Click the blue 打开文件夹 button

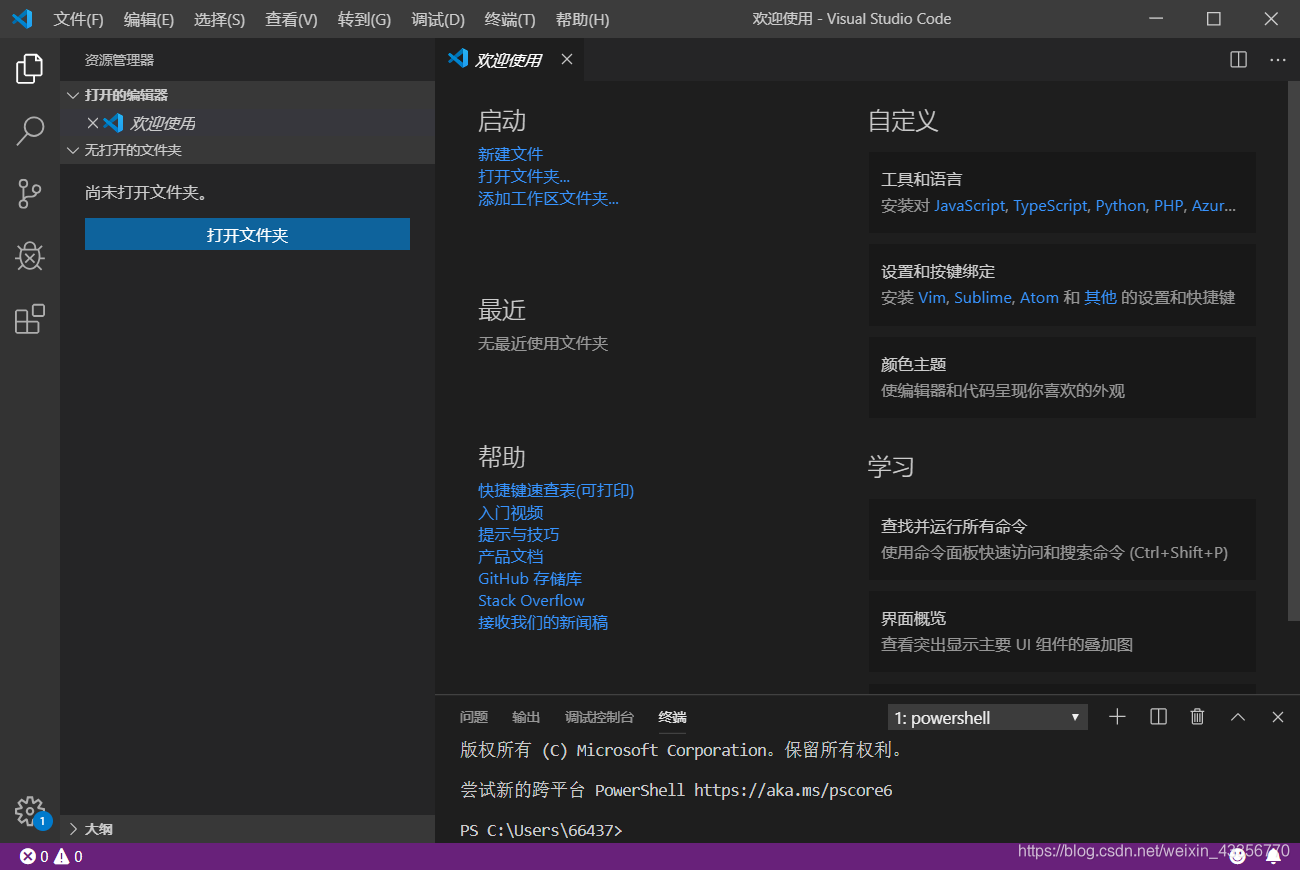[x=247, y=234]
